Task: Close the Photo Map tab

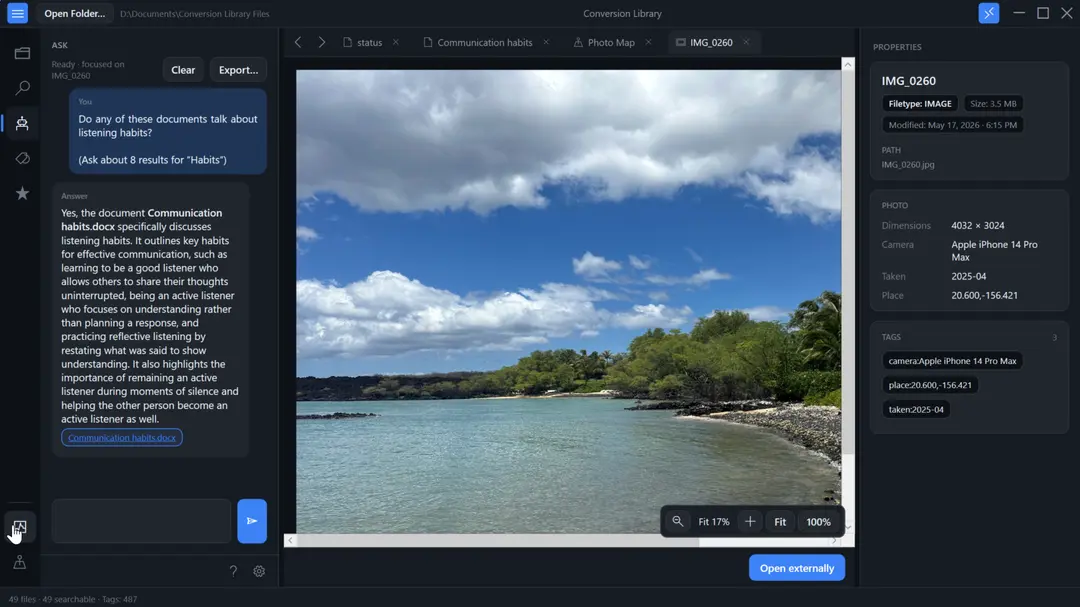Action: pyautogui.click(x=648, y=42)
